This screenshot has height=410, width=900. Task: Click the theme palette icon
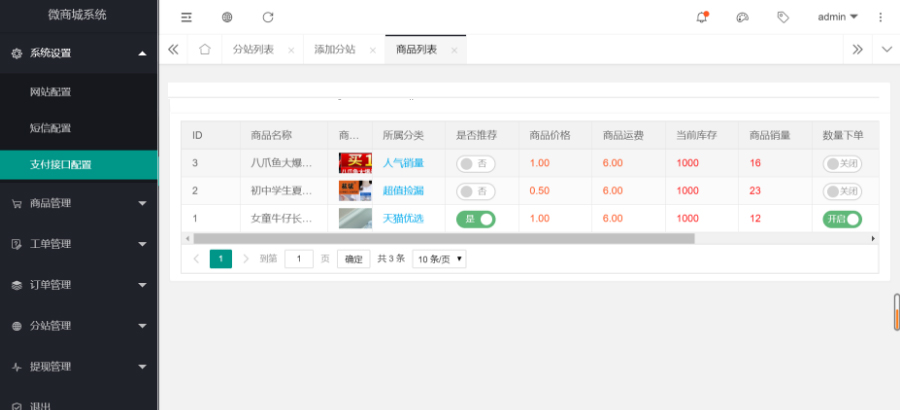(x=742, y=17)
